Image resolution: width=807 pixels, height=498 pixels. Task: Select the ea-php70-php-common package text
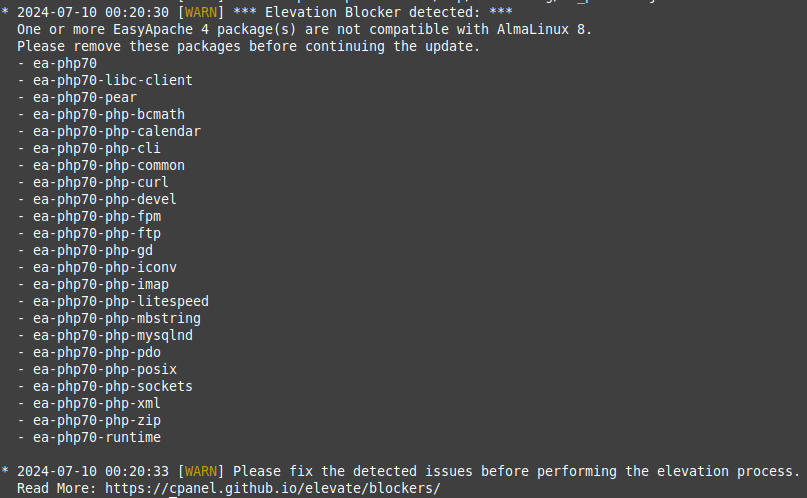pos(108,165)
